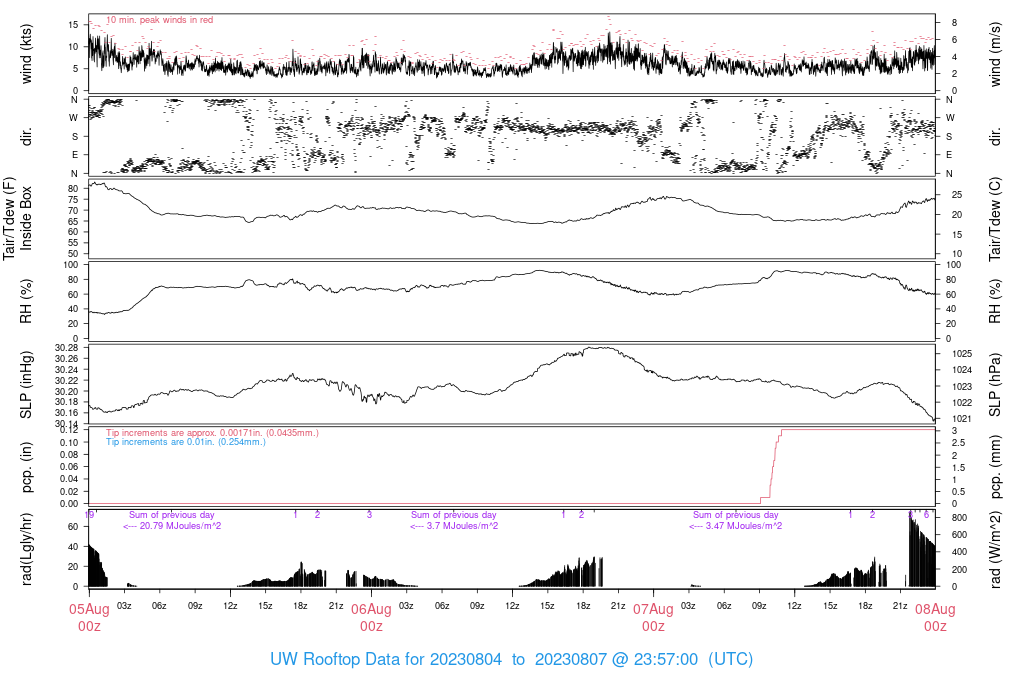Click the RH (%) left axis label
Screen dimensions: 1024x700
click(x=26, y=302)
